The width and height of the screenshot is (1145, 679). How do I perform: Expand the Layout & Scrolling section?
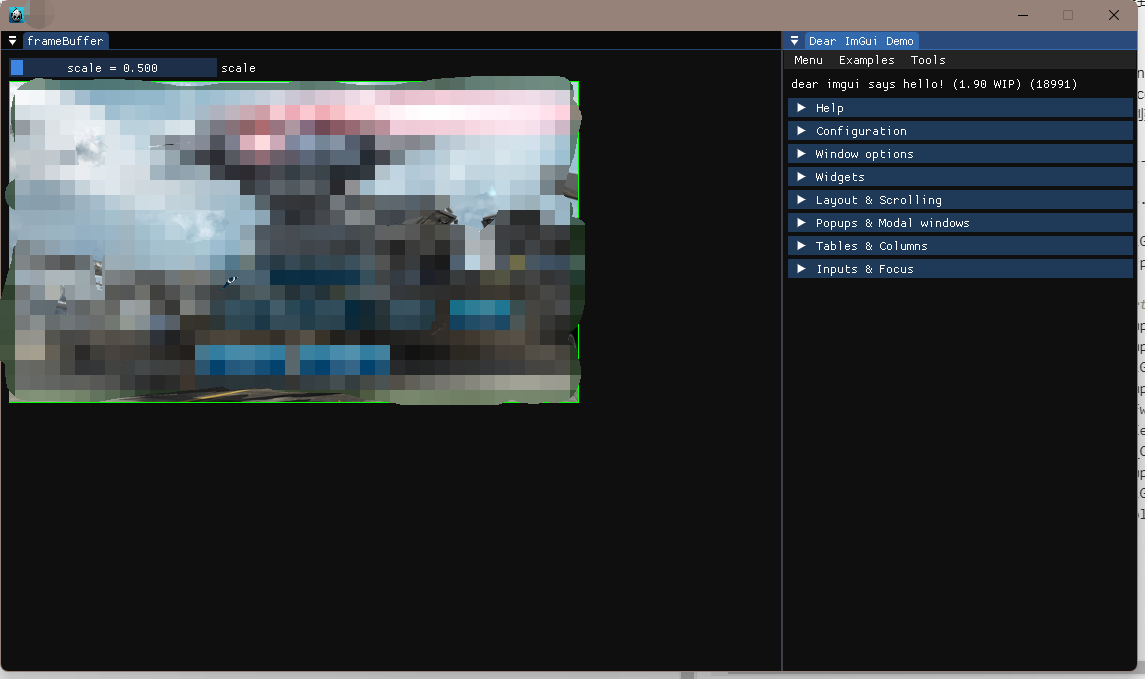(x=960, y=200)
